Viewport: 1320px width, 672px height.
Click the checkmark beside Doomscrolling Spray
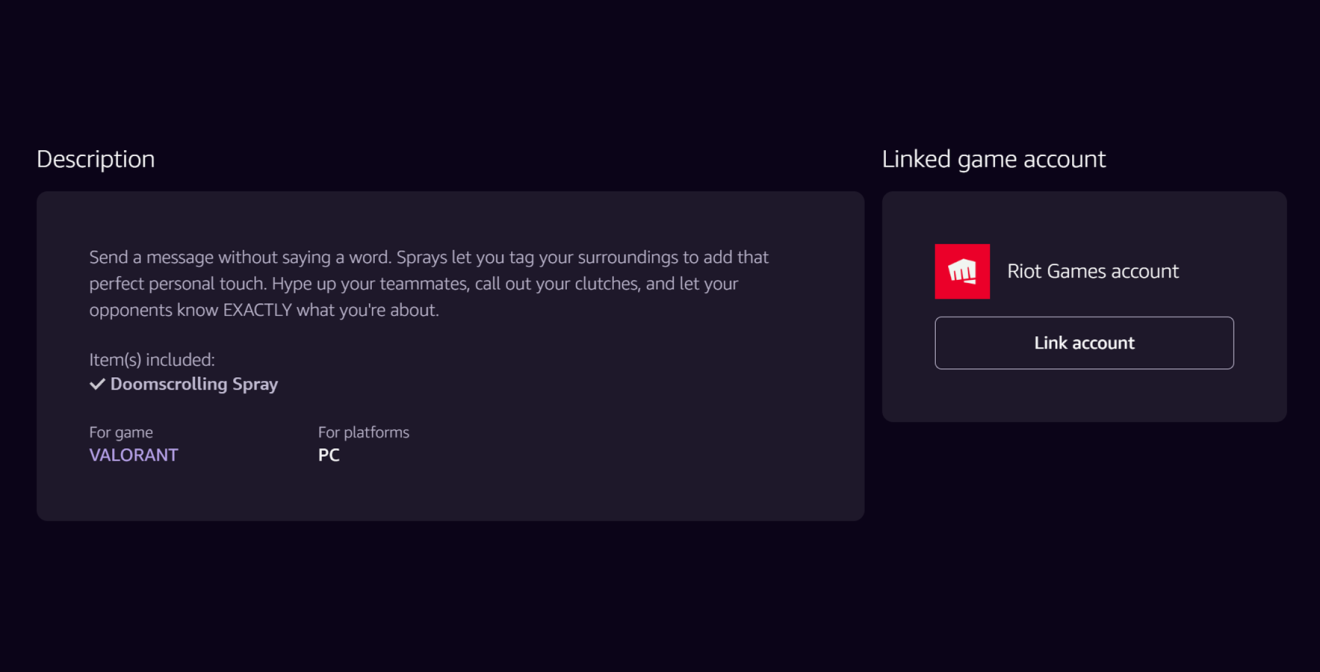97,384
